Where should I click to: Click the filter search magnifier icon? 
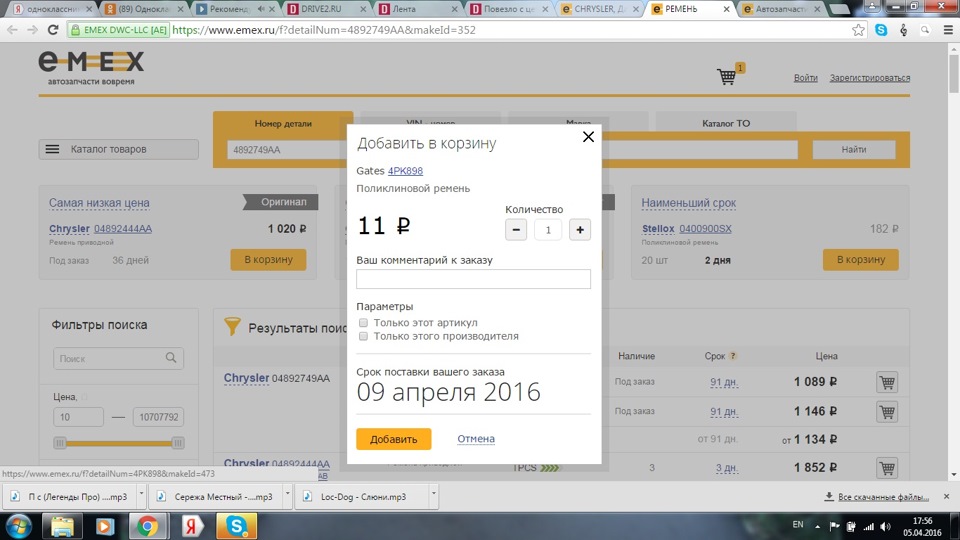pos(171,358)
